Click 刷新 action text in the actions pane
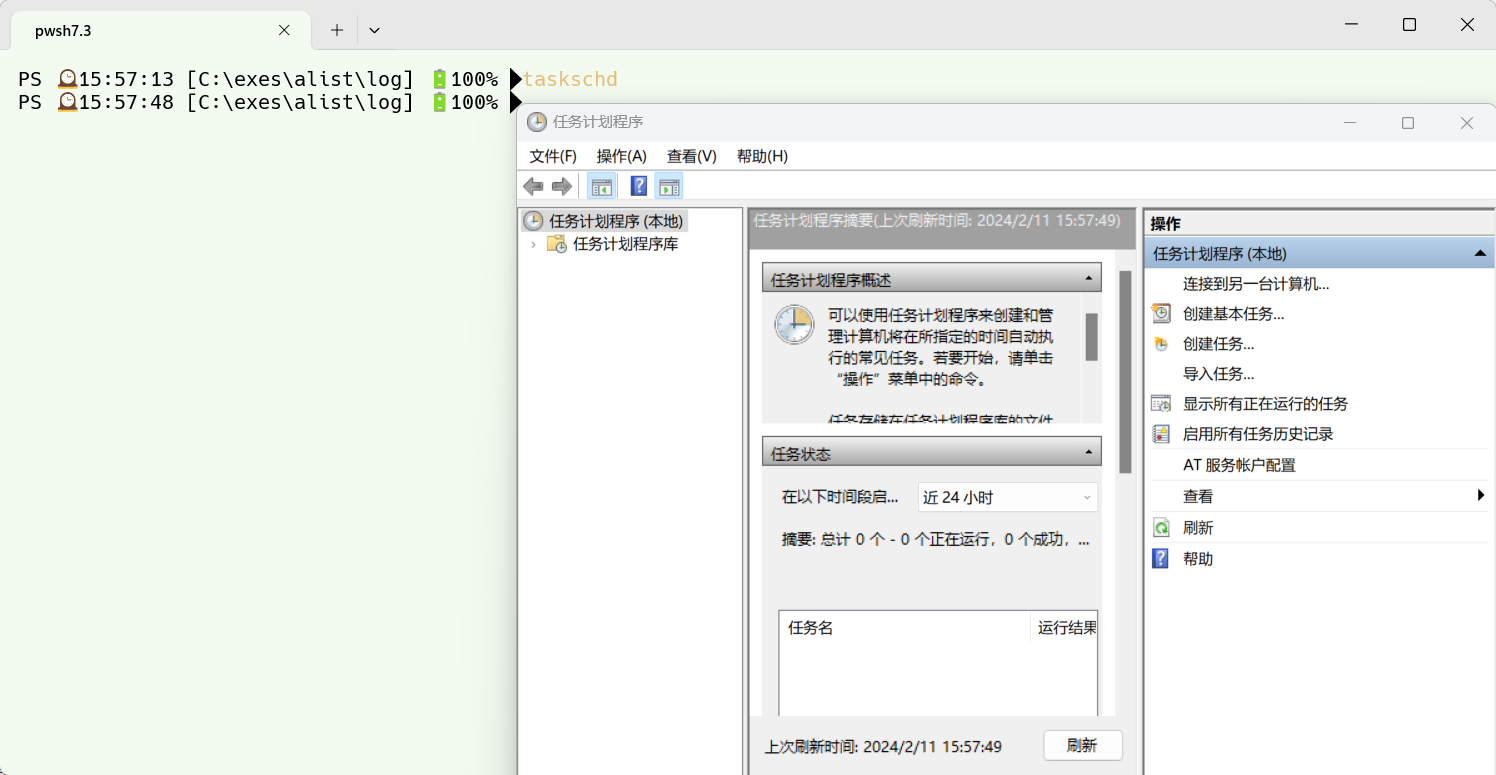This screenshot has width=1496, height=775. [x=1198, y=527]
